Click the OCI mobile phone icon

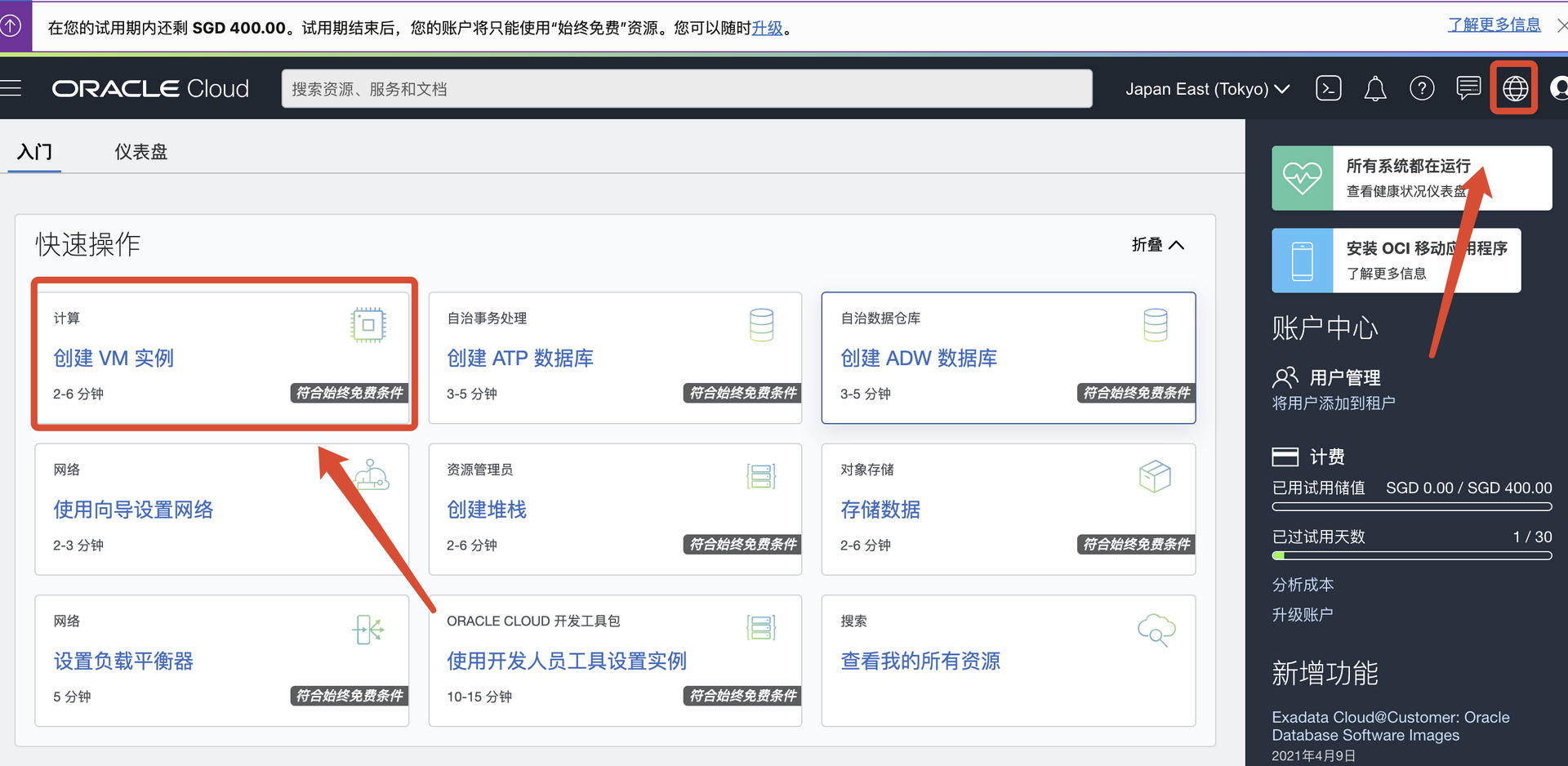(x=1303, y=261)
